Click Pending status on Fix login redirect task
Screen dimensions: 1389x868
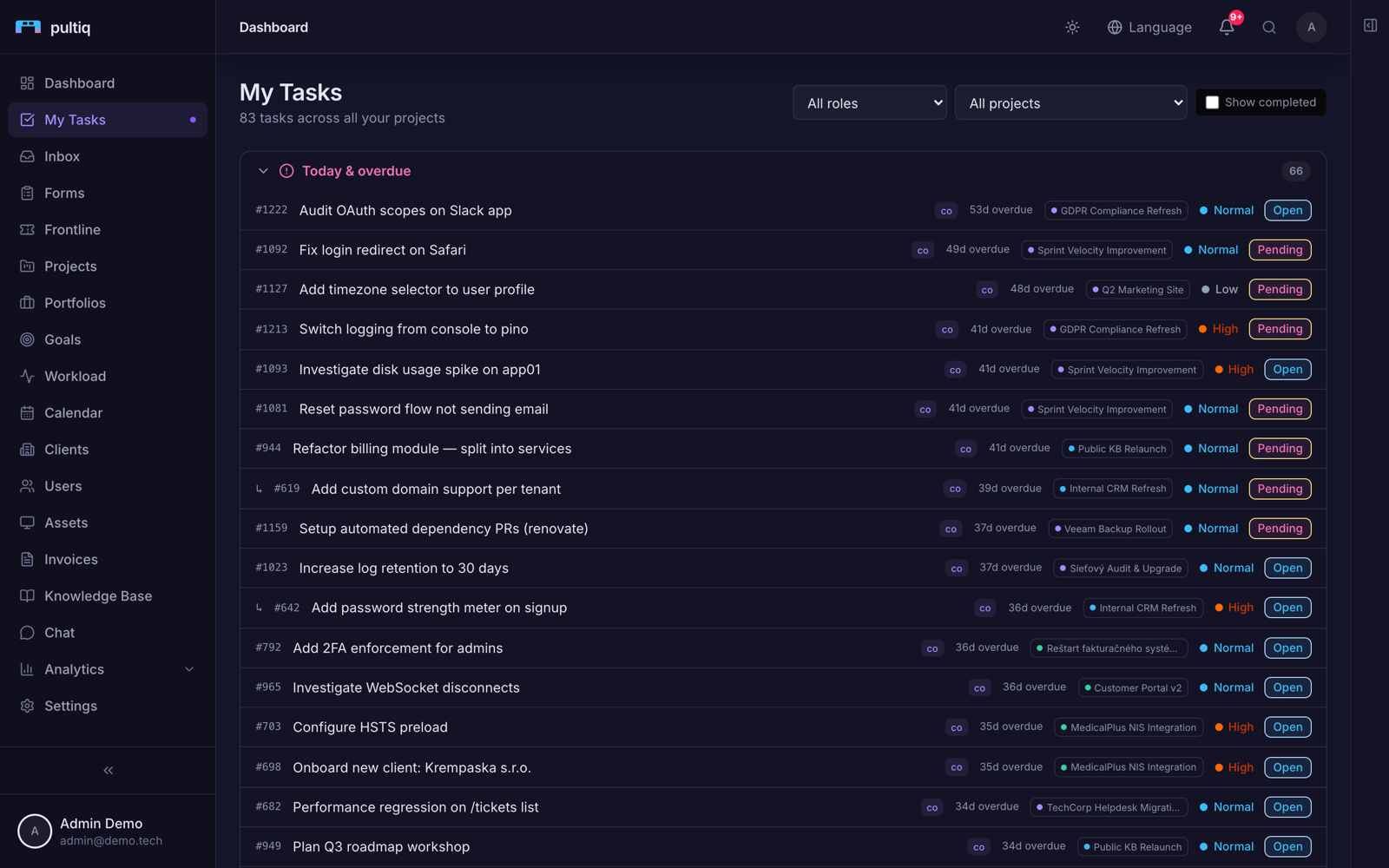[x=1280, y=250]
